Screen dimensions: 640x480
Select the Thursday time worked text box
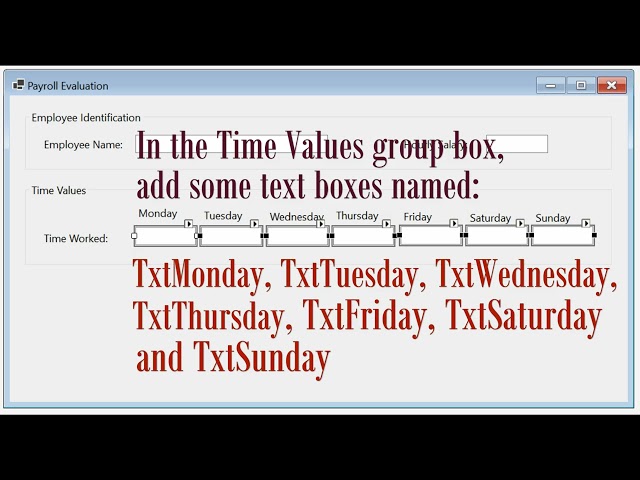click(x=363, y=236)
